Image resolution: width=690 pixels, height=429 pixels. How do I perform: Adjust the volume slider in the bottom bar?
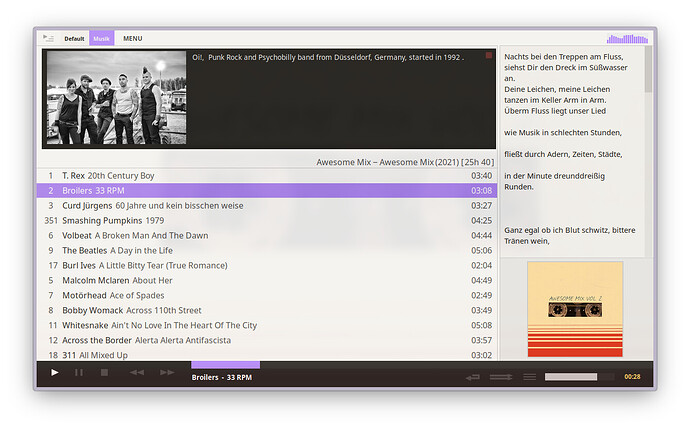(579, 377)
